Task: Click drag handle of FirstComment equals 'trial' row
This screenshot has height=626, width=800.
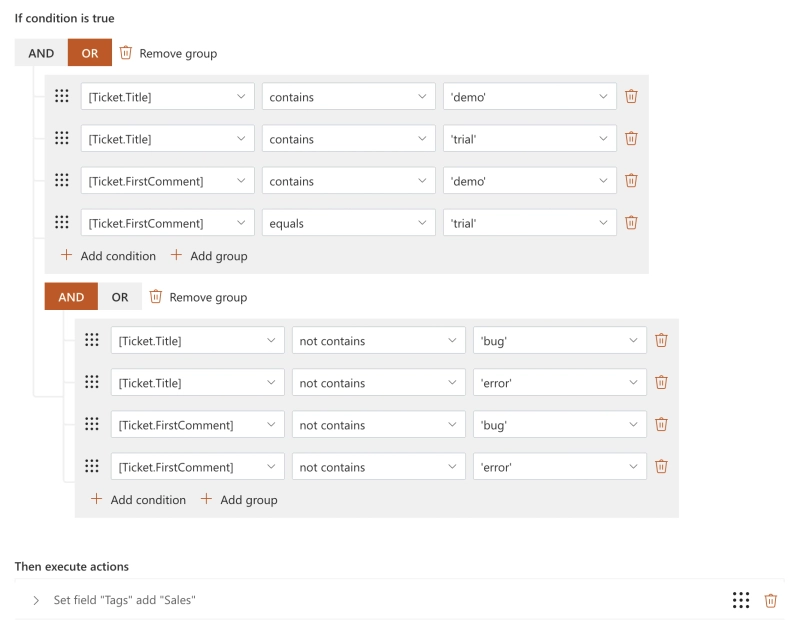Action: 62,222
